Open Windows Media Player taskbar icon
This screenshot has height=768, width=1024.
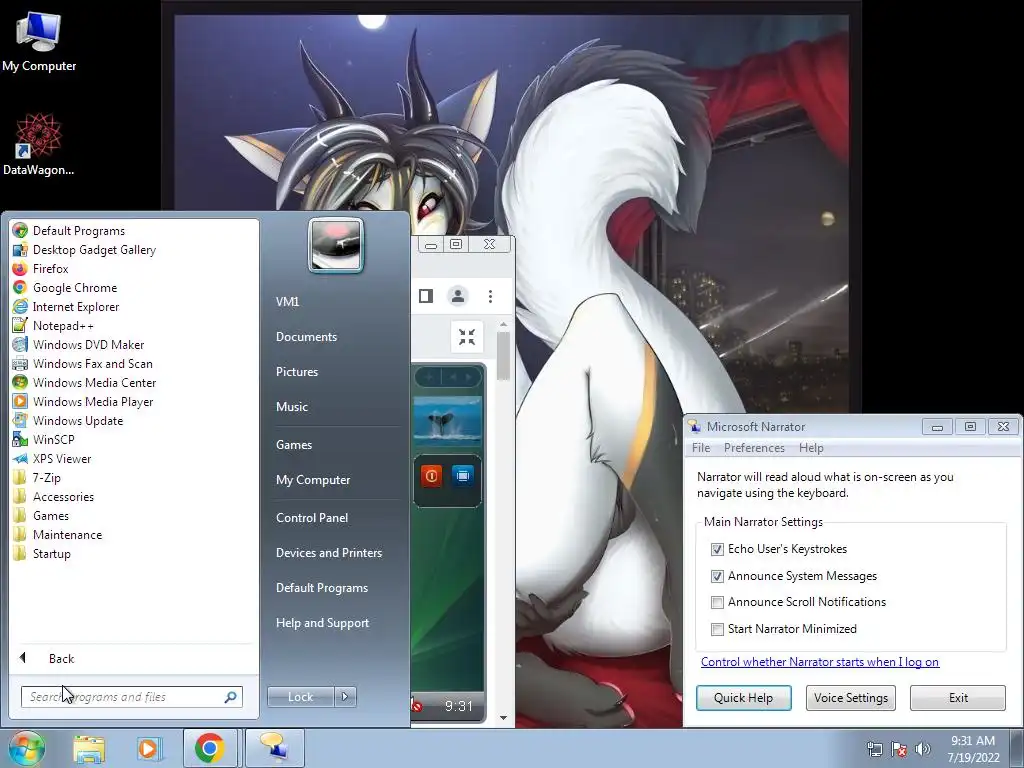click(x=149, y=748)
